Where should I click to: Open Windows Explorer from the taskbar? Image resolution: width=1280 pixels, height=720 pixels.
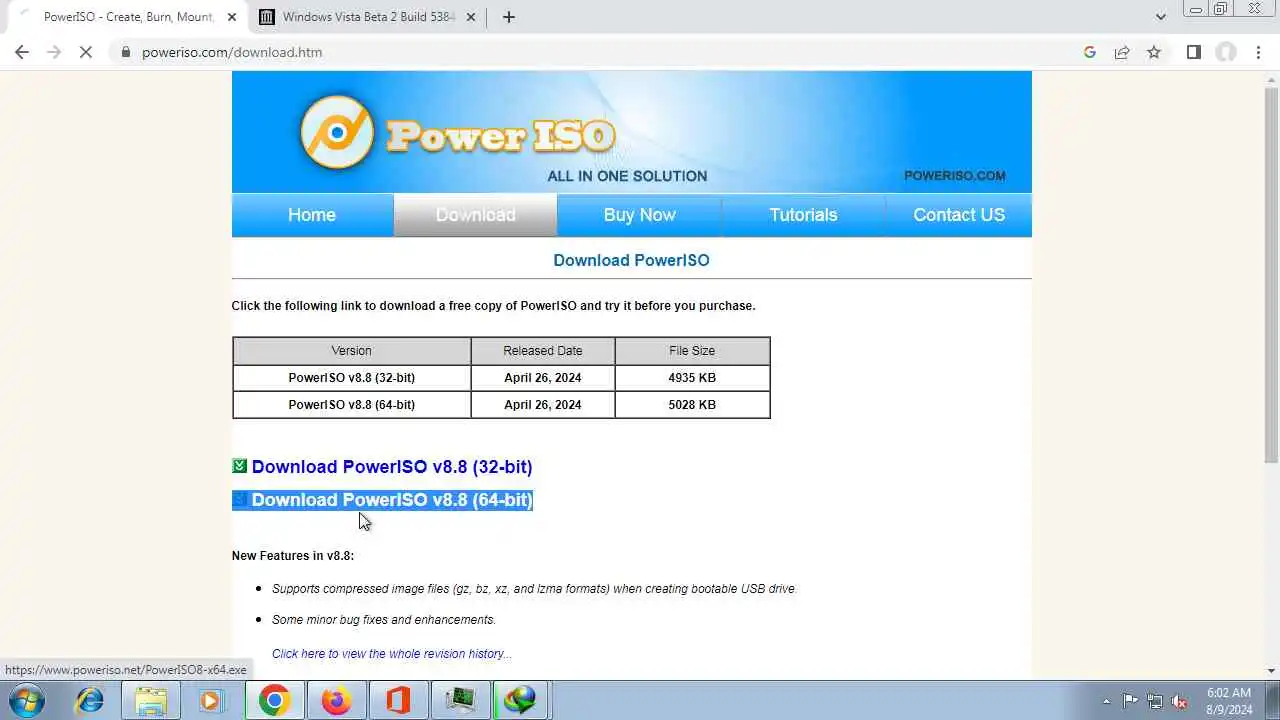[x=151, y=701]
